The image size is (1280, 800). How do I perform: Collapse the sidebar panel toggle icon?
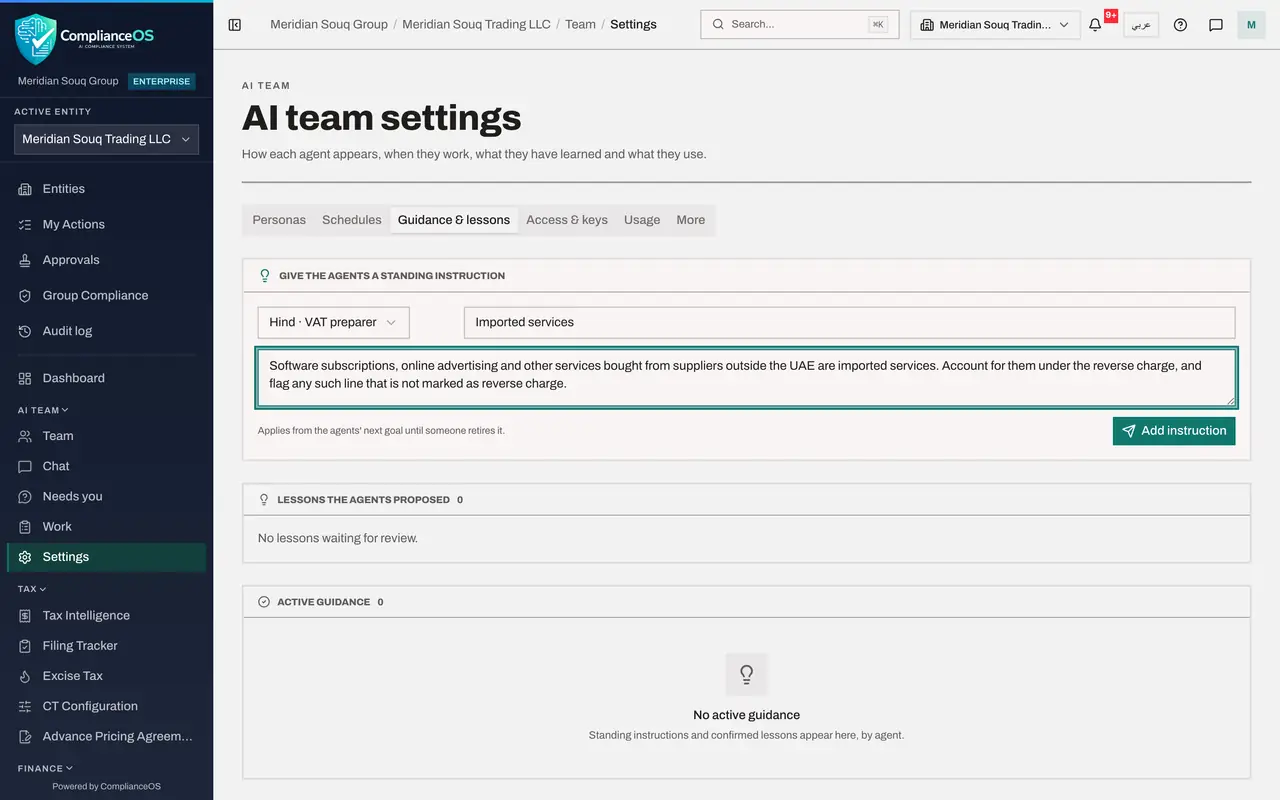click(235, 25)
